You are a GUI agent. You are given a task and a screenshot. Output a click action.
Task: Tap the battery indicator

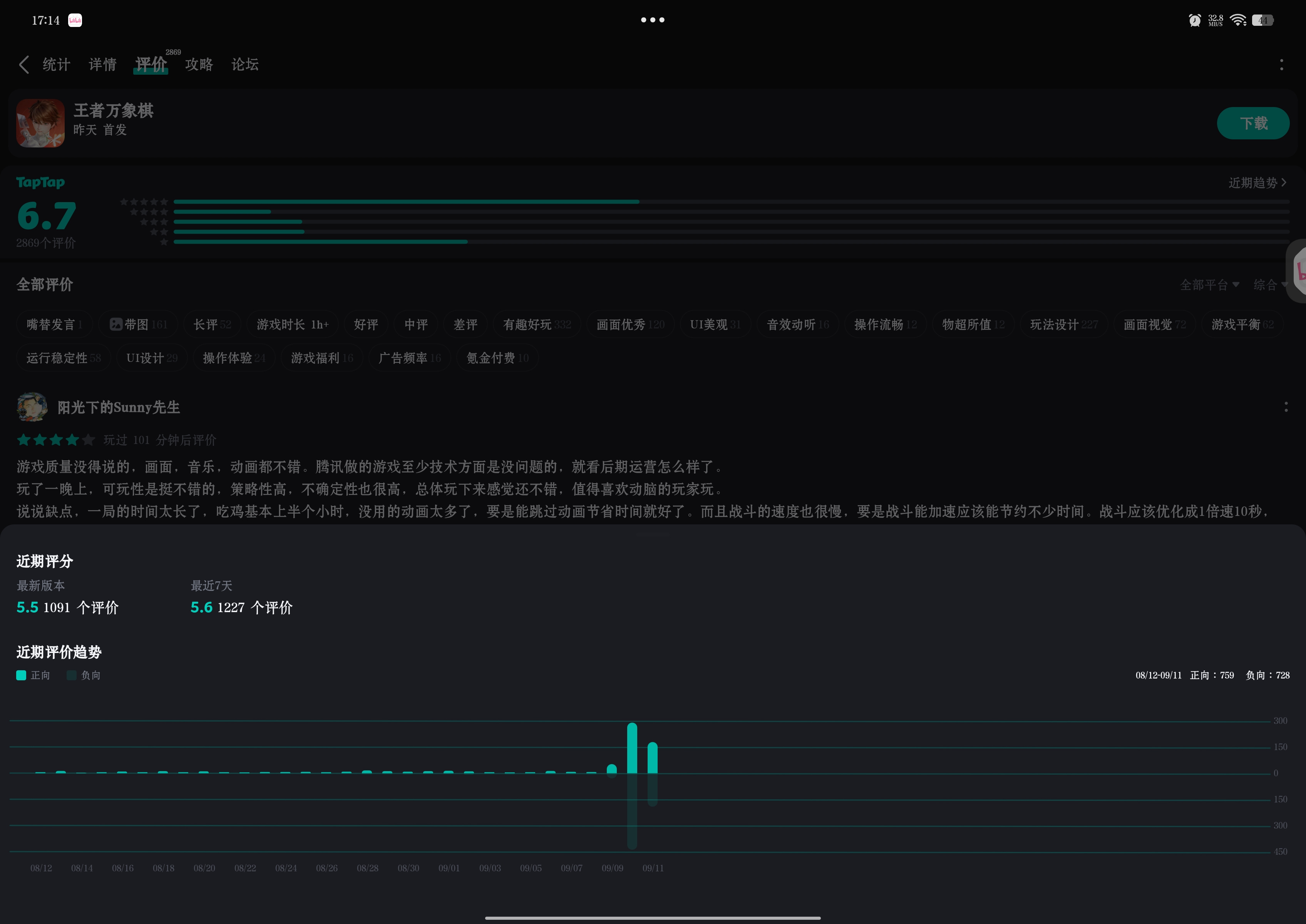tap(1262, 20)
